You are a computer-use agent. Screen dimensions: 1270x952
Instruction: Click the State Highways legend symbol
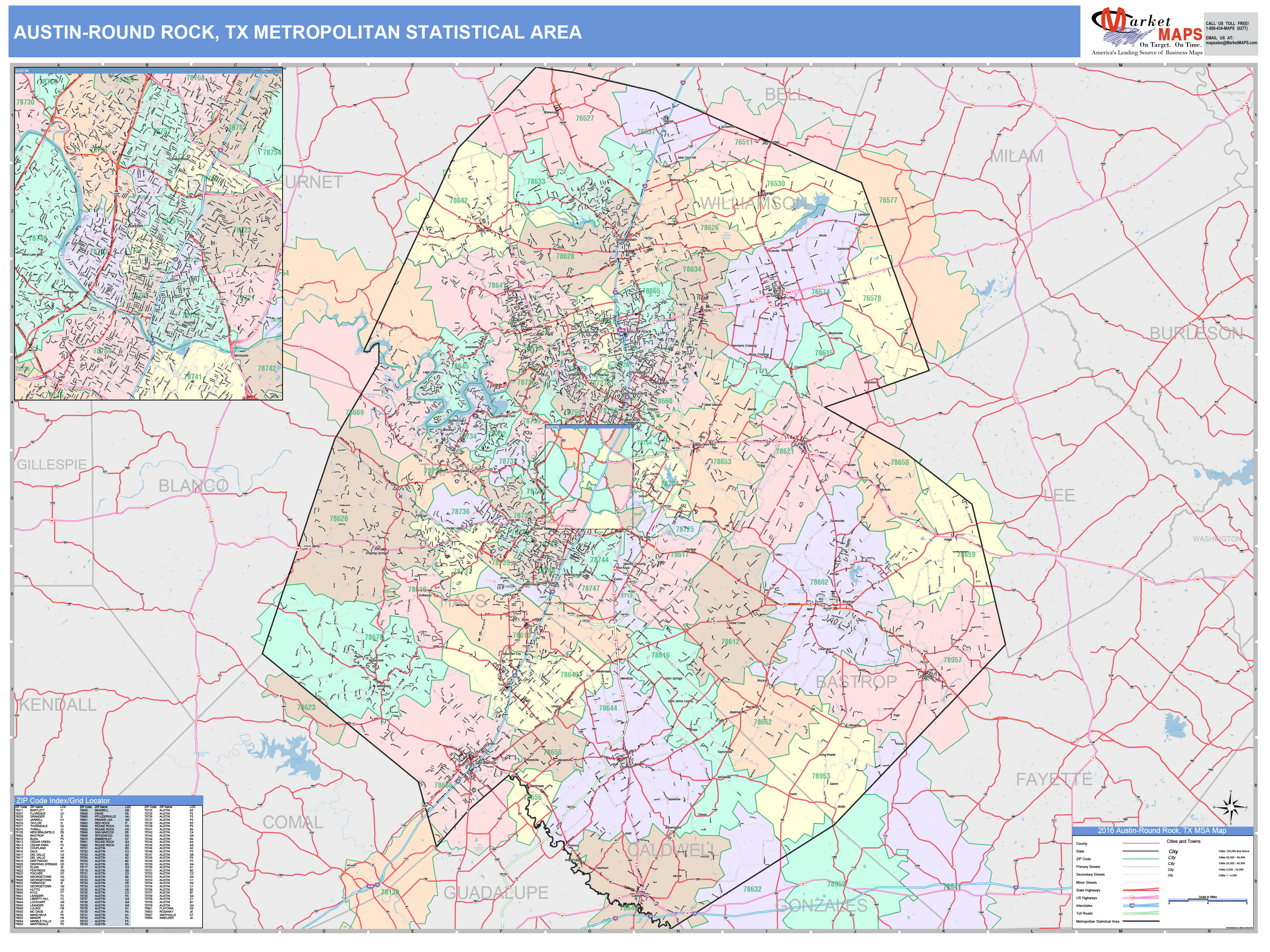point(1141,890)
